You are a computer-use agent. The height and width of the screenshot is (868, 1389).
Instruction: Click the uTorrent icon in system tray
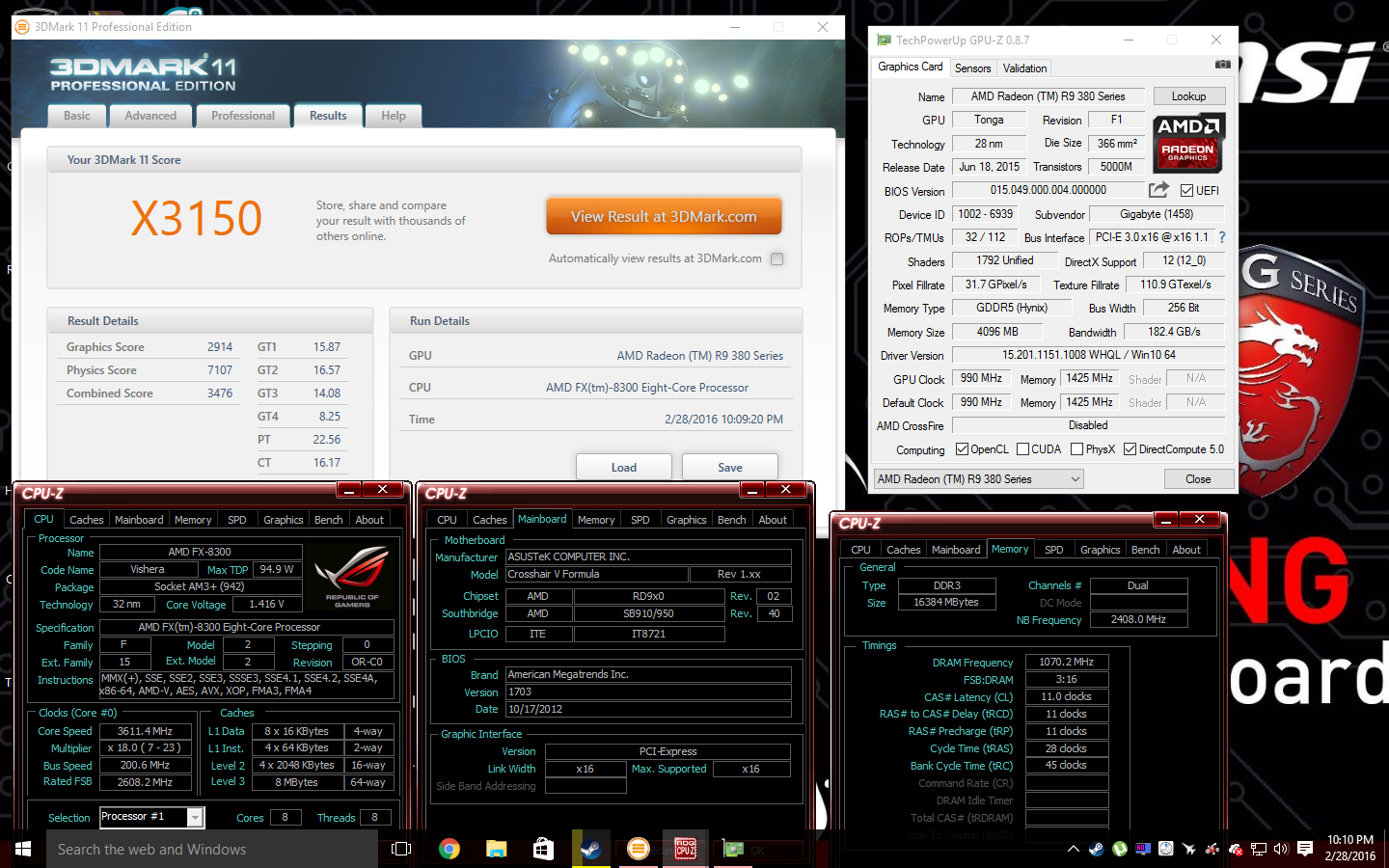coord(1120,850)
